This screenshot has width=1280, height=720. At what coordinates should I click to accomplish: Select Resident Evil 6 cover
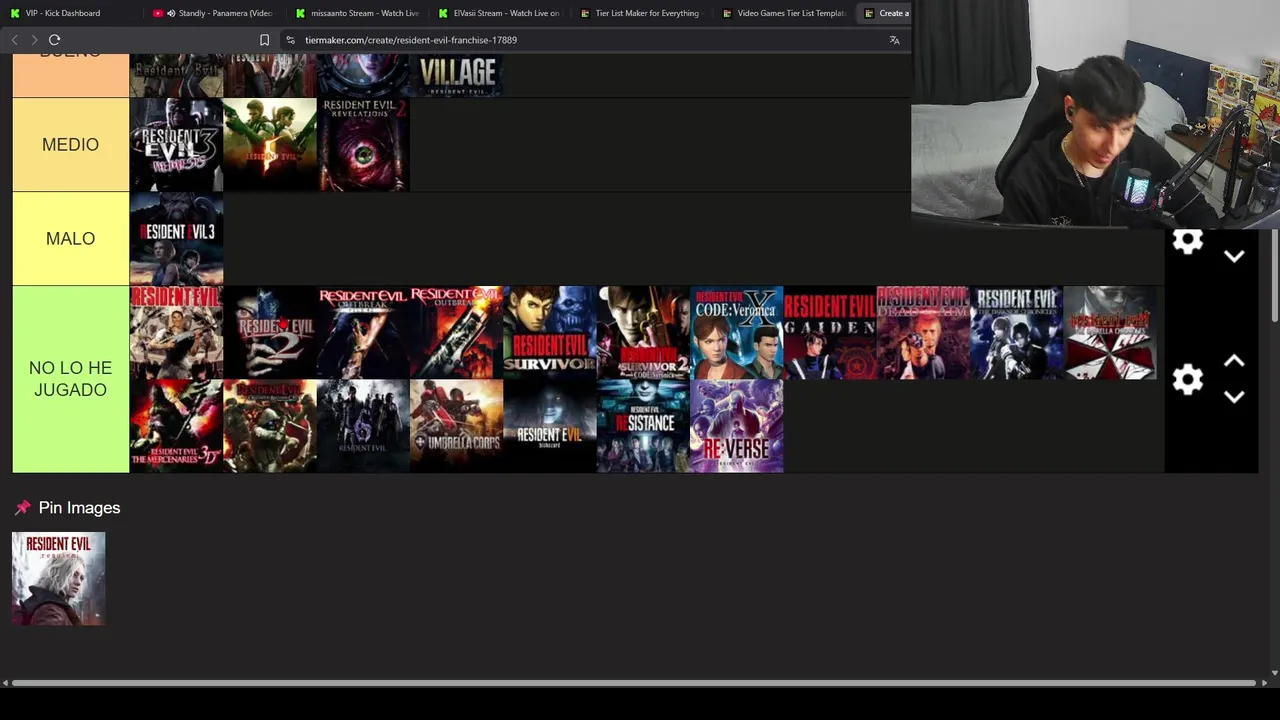(363, 426)
